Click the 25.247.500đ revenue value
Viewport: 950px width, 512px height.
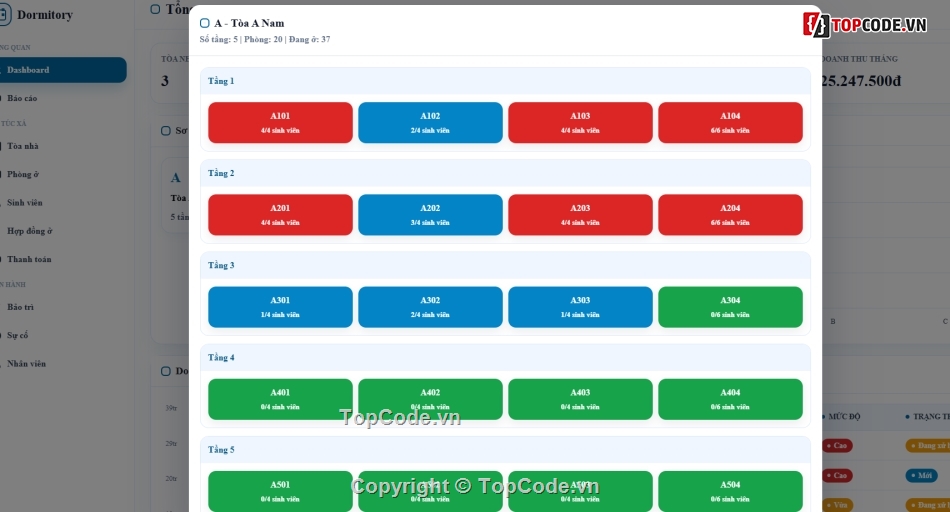861,81
